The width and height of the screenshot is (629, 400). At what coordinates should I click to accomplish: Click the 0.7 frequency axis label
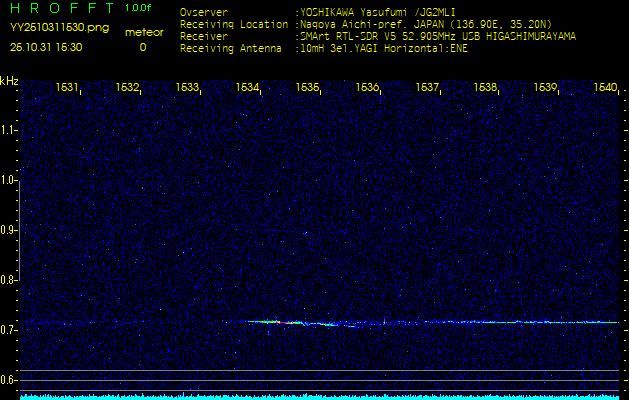pos(10,330)
